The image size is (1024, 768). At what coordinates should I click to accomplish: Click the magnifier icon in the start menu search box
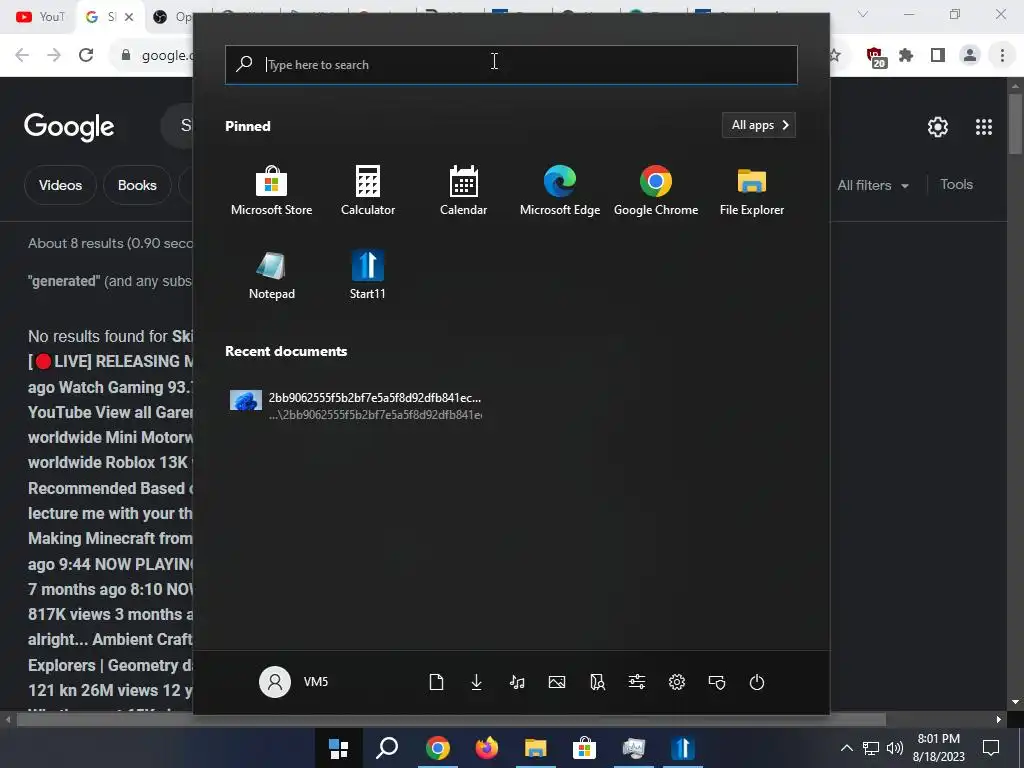coord(244,64)
